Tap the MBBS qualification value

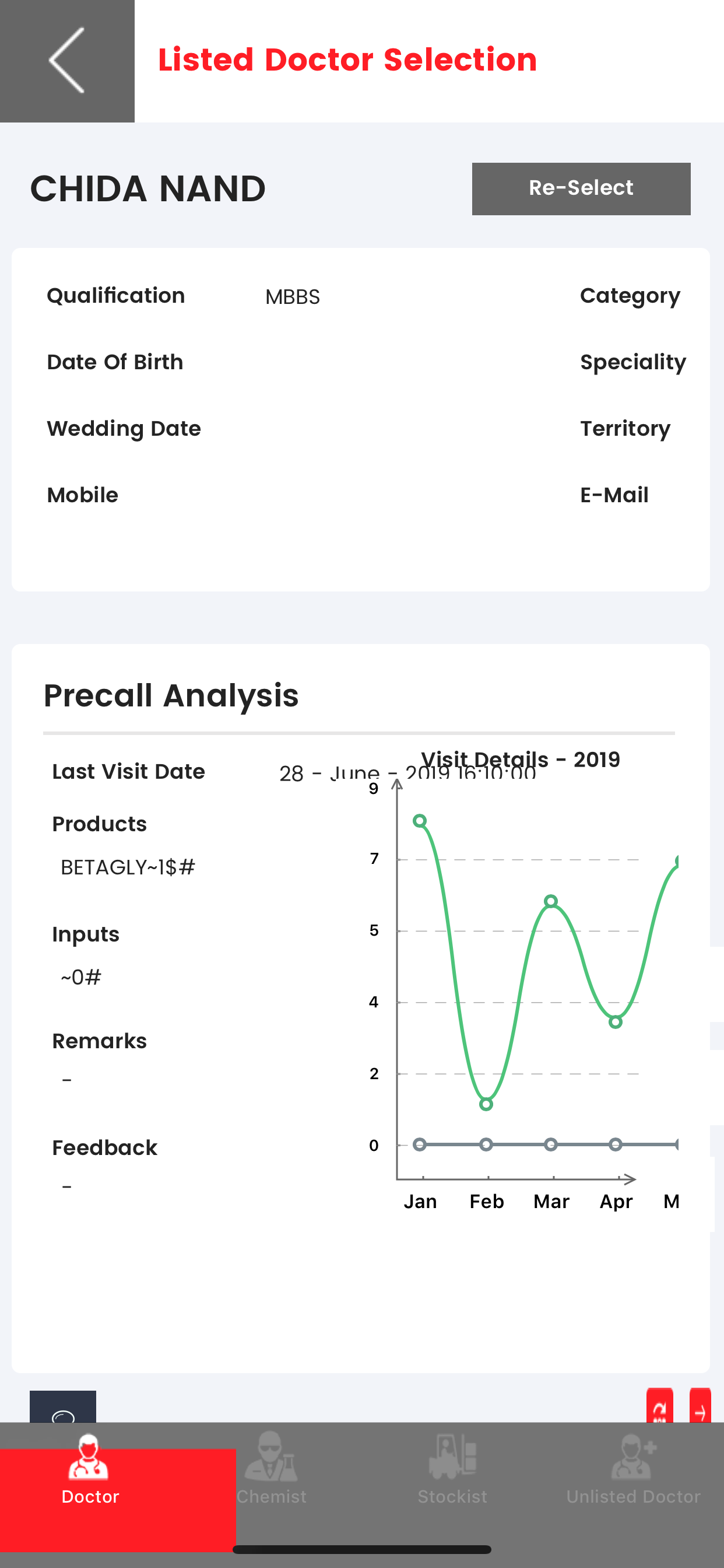coord(293,297)
